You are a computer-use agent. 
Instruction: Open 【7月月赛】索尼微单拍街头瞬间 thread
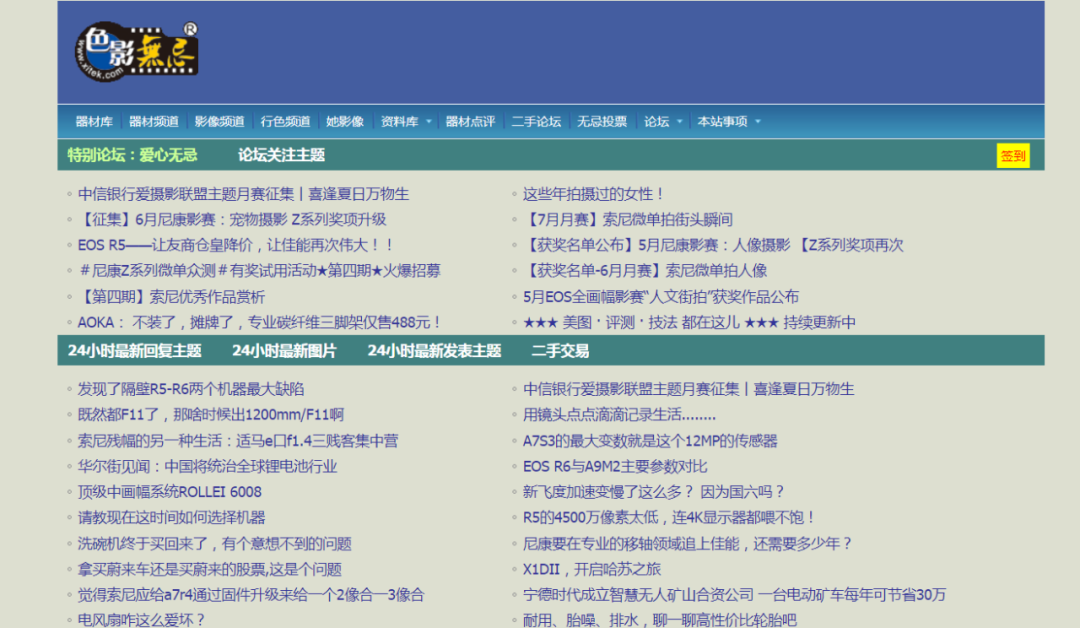[x=627, y=220]
